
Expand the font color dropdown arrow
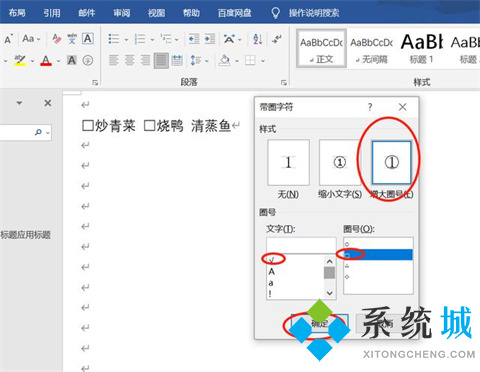[58, 61]
